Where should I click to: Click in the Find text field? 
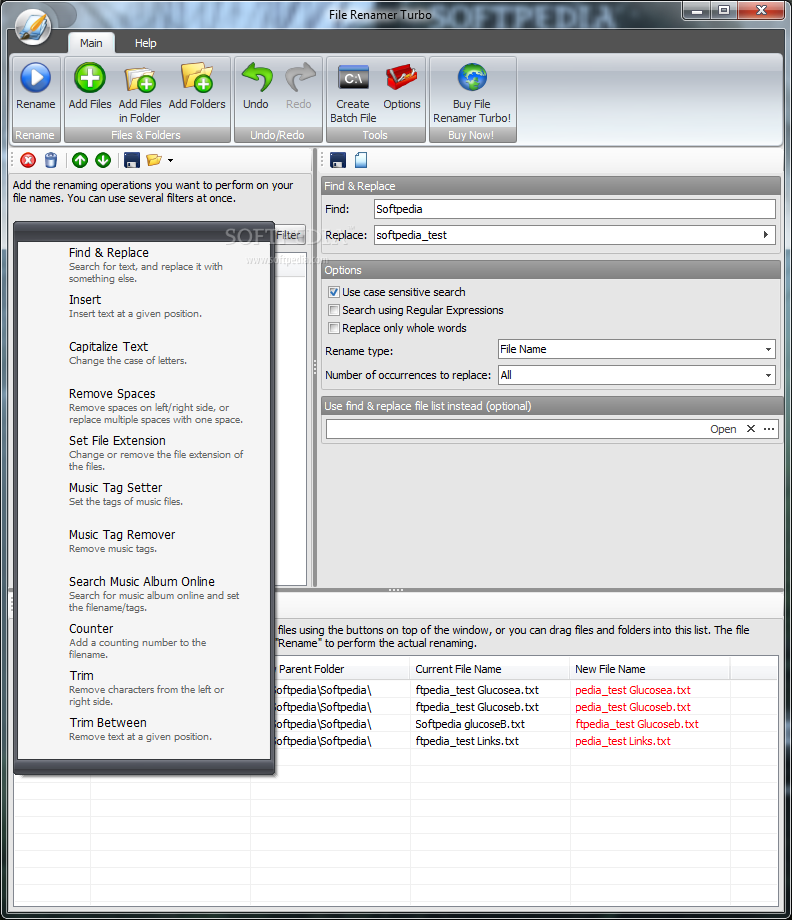click(574, 209)
